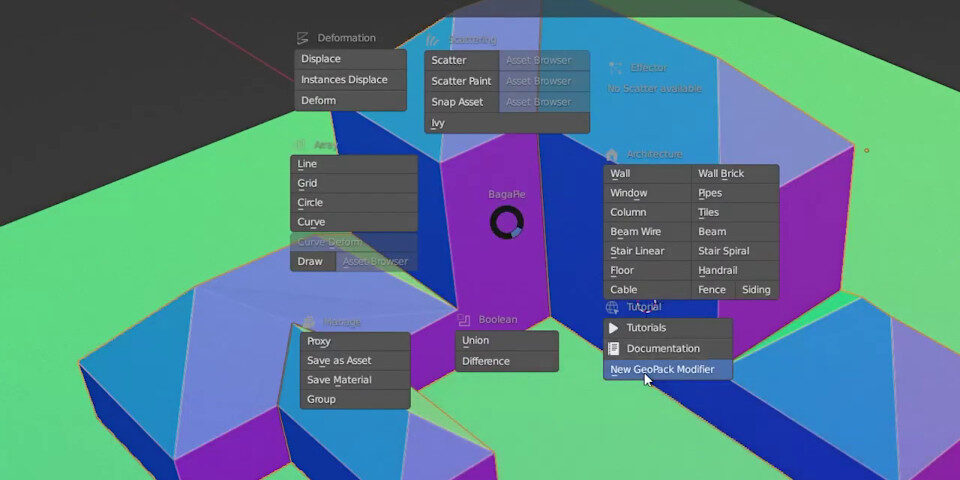Click the Tutorial globe icon
The image size is (960, 480).
click(x=612, y=307)
